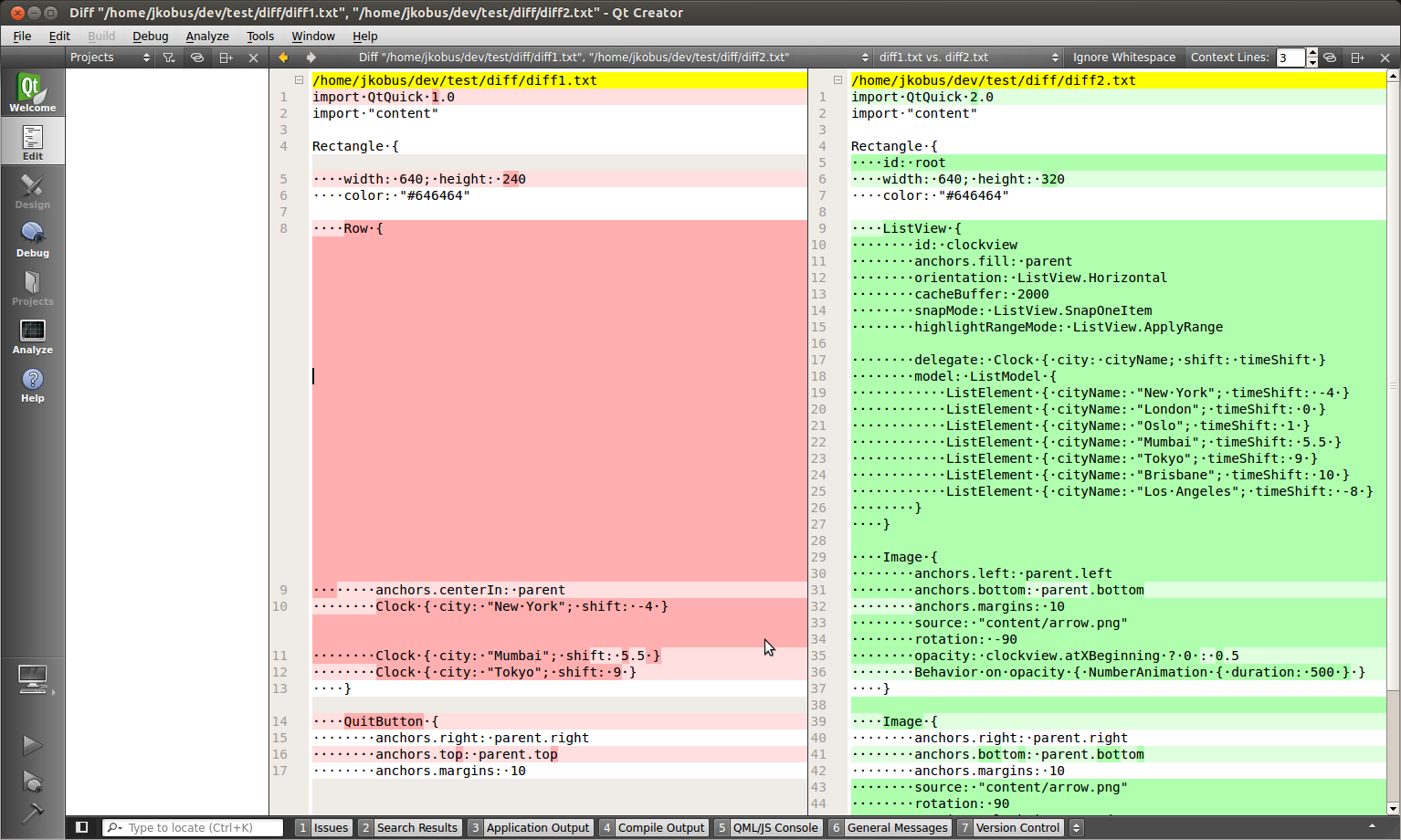Screen dimensions: 1401x840
Task: Start debugging with the bug-play icon
Action: click(x=33, y=782)
